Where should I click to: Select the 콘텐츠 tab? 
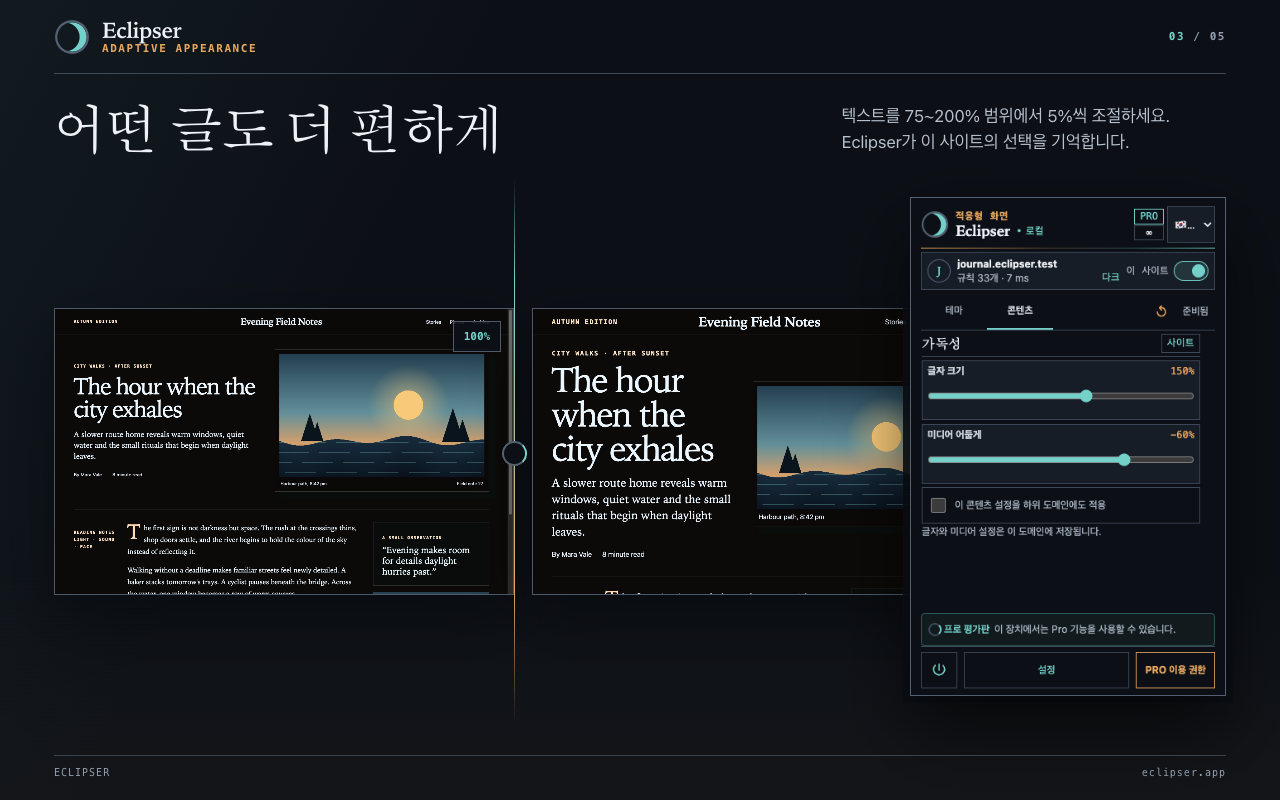[x=1020, y=311]
